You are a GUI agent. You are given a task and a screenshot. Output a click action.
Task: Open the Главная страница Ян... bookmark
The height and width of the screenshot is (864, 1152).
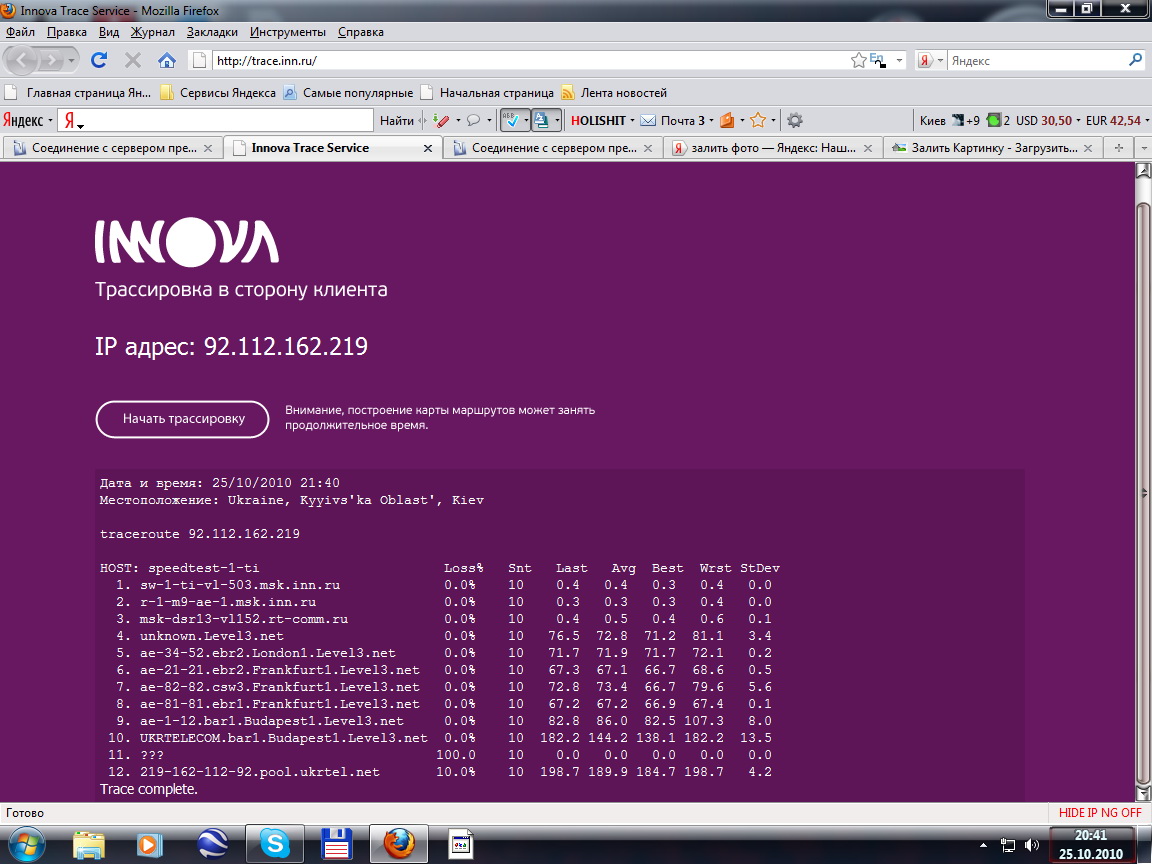tap(78, 93)
